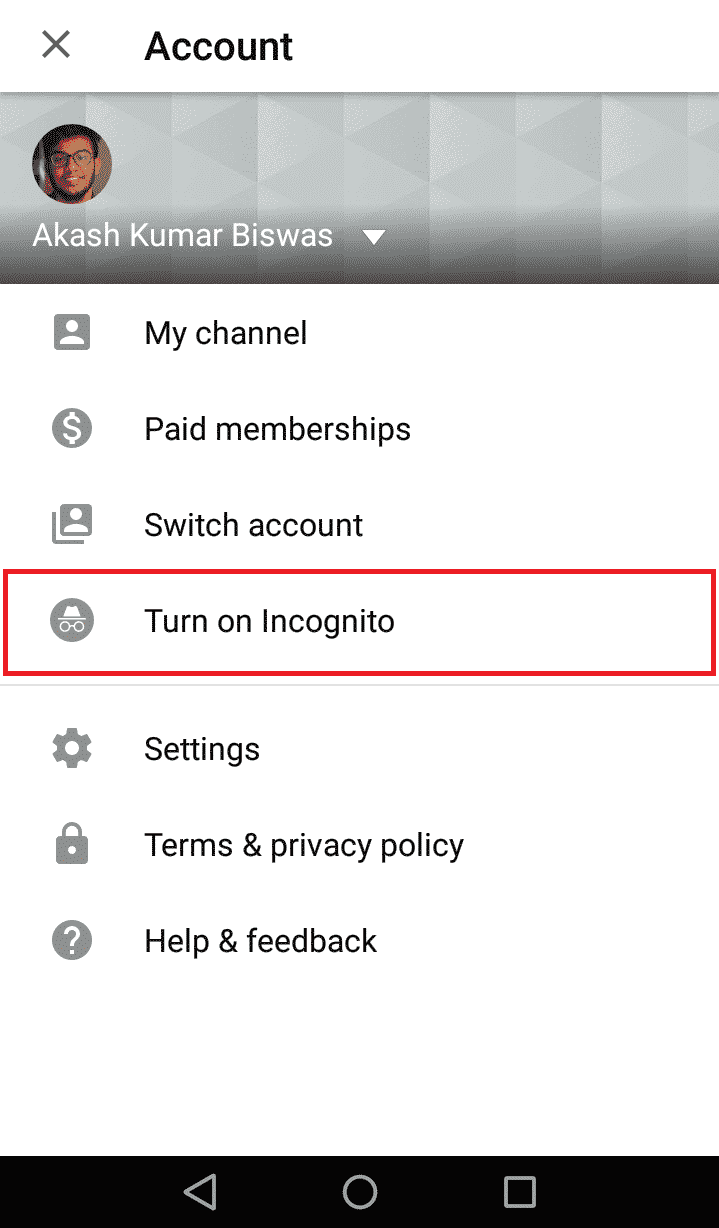Click the padlock privacy icon

point(72,845)
